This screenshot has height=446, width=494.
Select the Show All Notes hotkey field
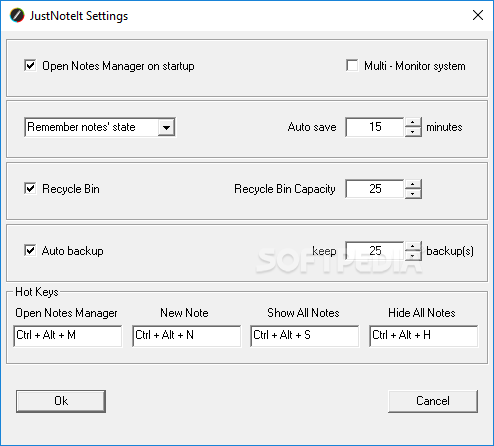click(x=305, y=336)
